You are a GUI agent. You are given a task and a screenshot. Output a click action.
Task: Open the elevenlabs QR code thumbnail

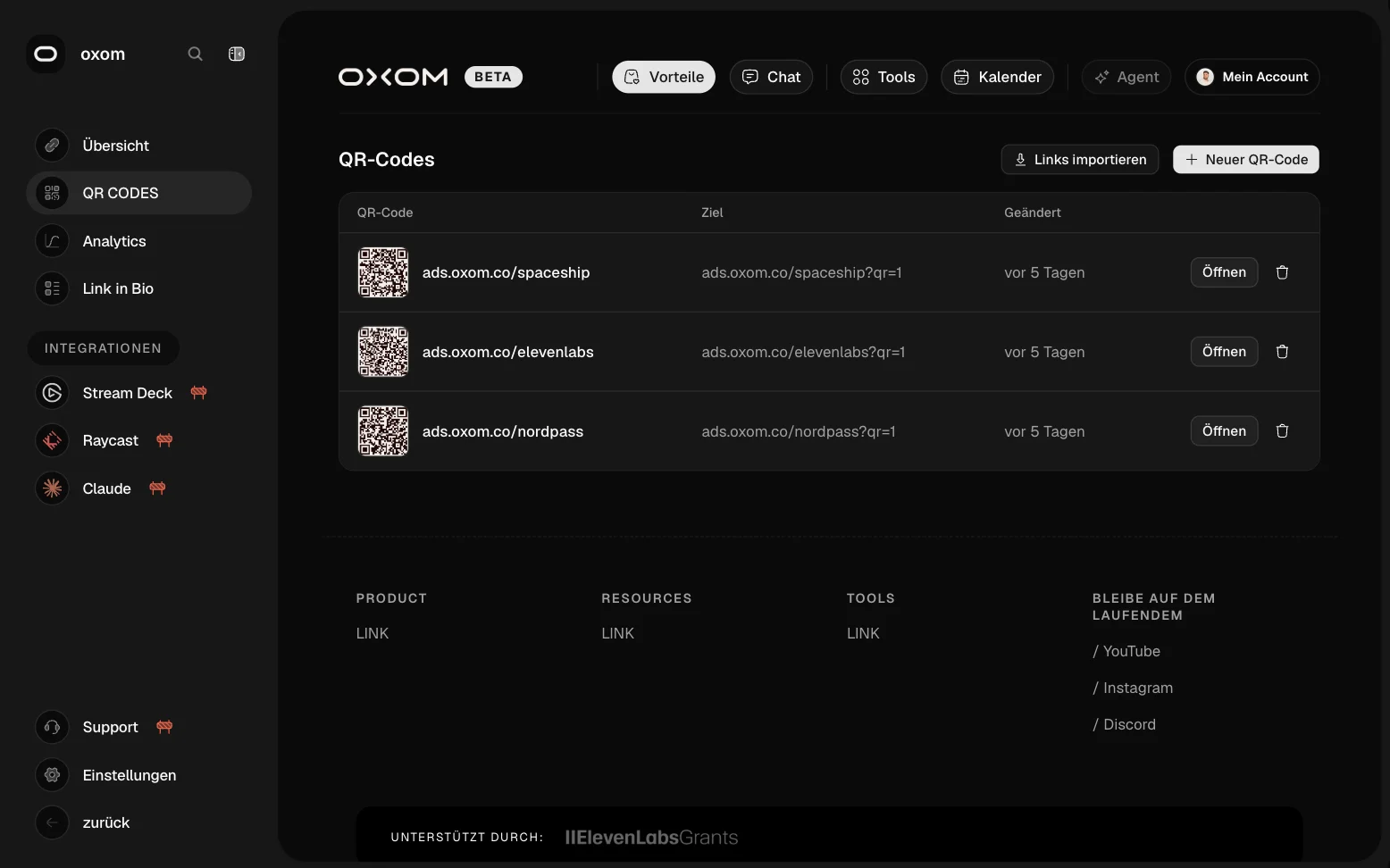(383, 352)
